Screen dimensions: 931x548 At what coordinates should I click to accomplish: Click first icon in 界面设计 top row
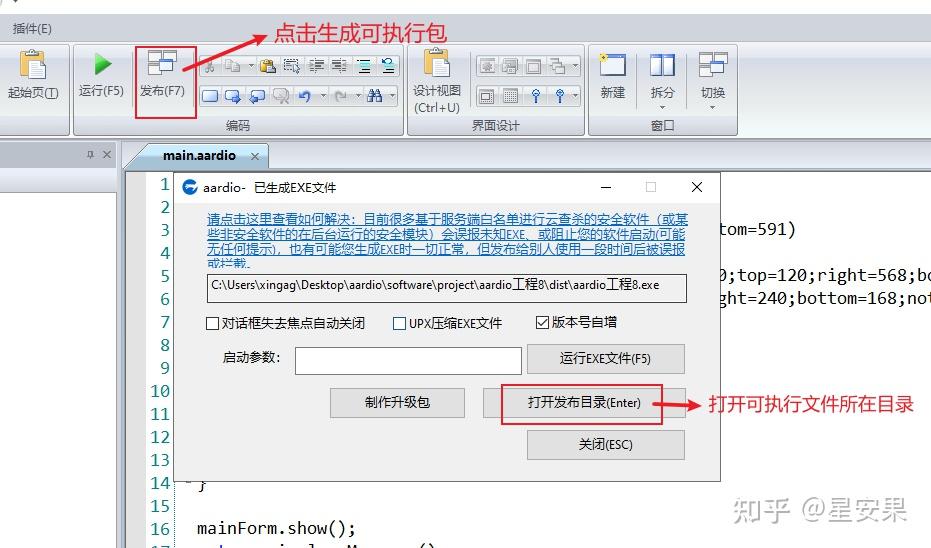coord(487,66)
